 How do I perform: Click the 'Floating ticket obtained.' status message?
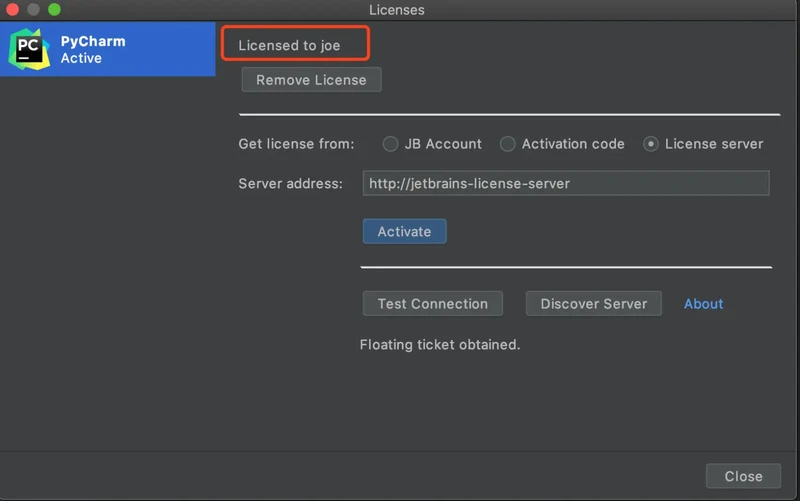pyautogui.click(x=440, y=345)
